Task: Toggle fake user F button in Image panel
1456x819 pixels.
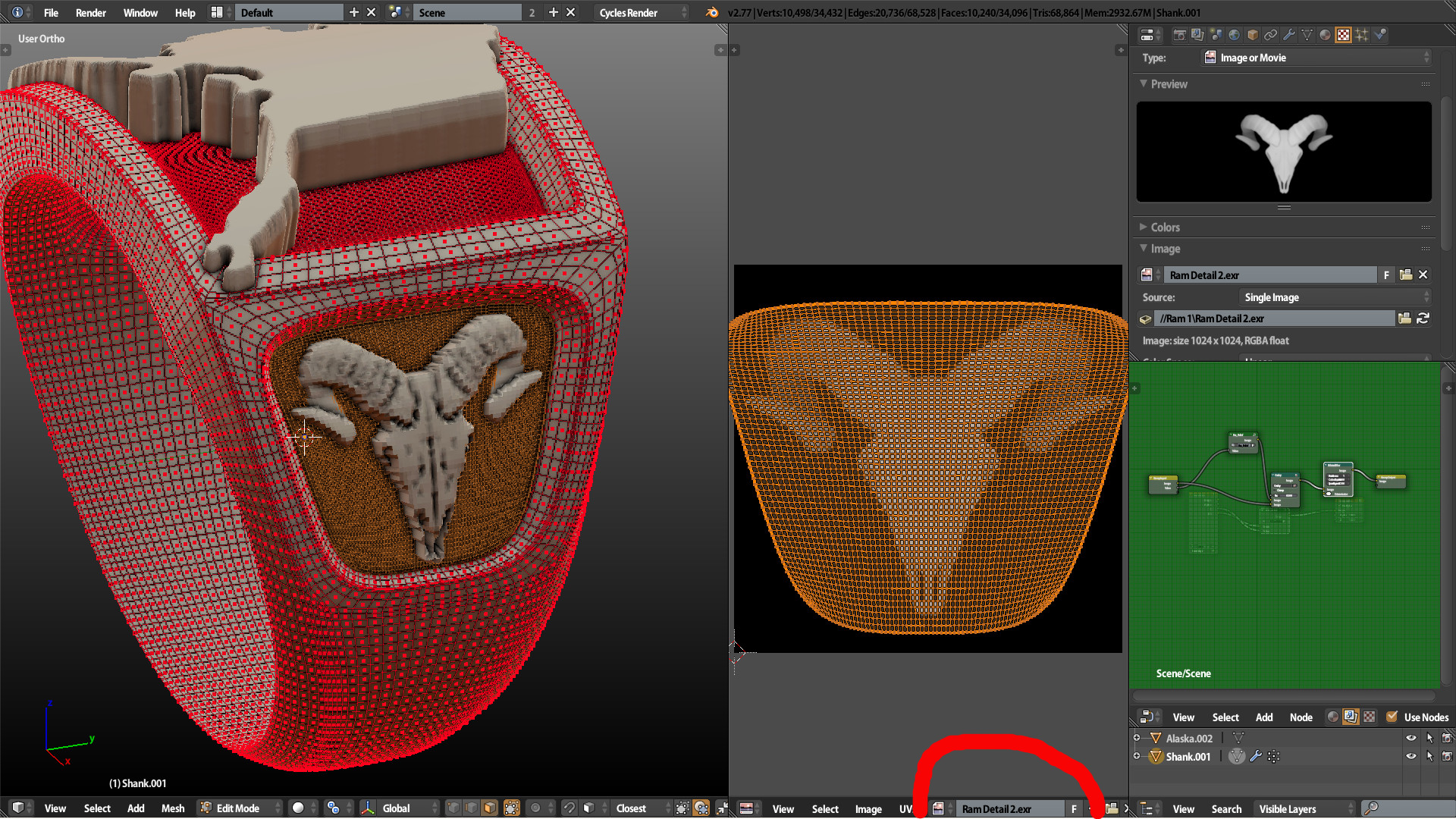Action: click(x=1386, y=275)
